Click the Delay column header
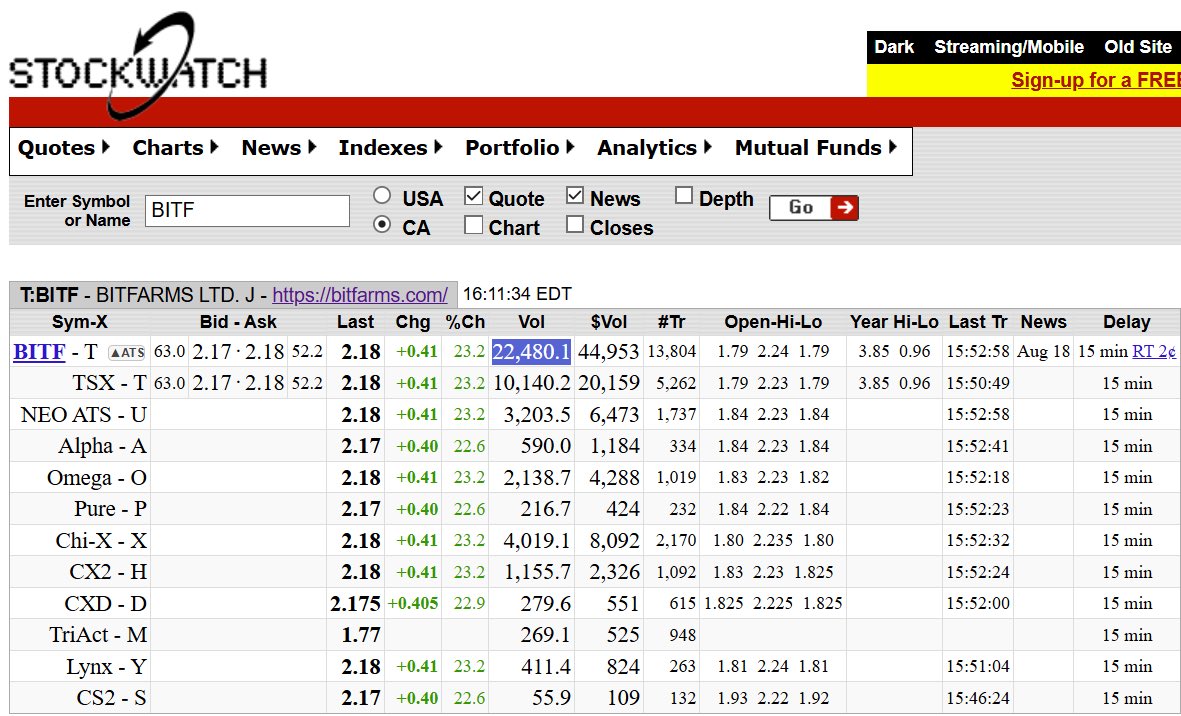 (1127, 322)
